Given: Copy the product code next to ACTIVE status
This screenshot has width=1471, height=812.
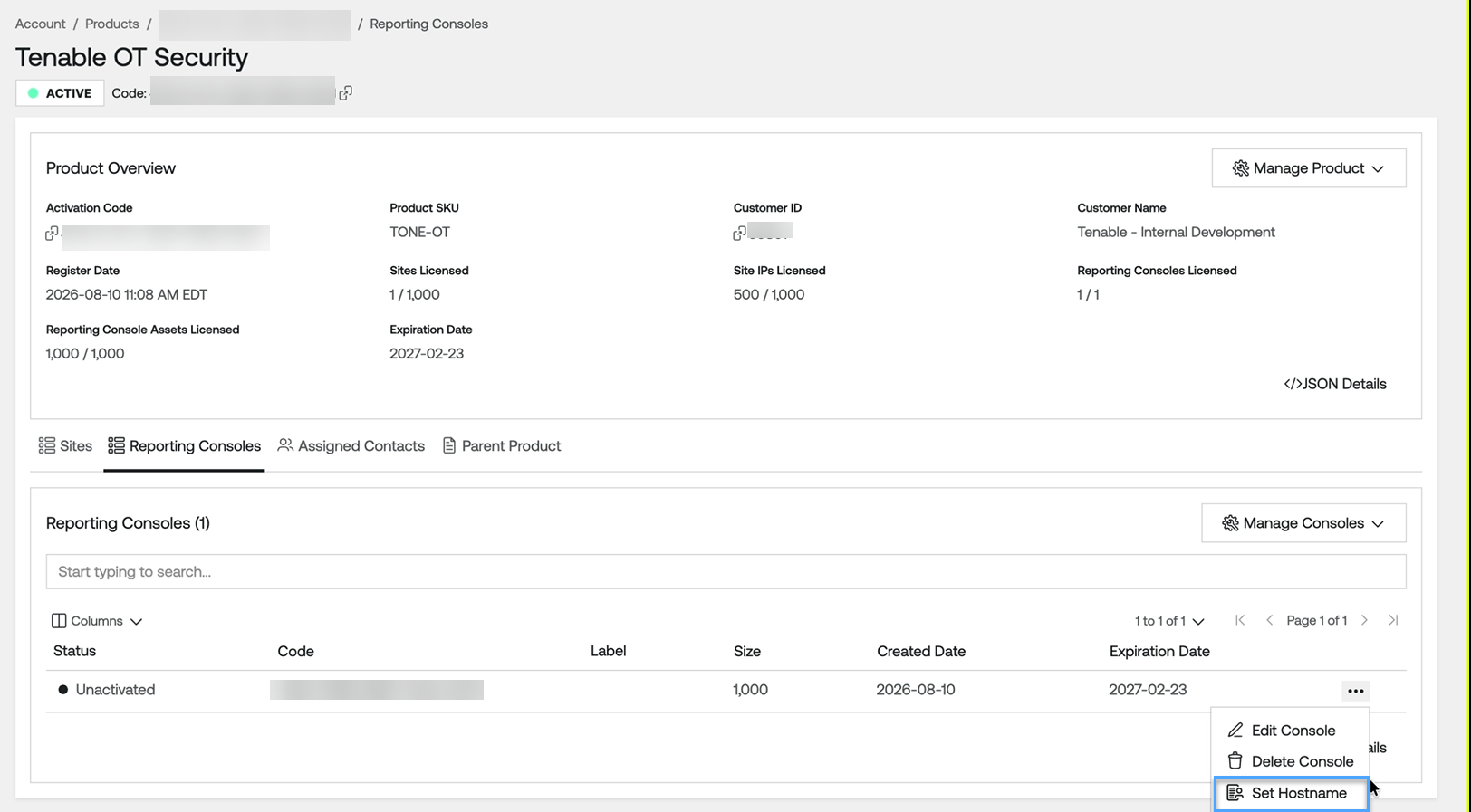Looking at the screenshot, I should coord(345,93).
